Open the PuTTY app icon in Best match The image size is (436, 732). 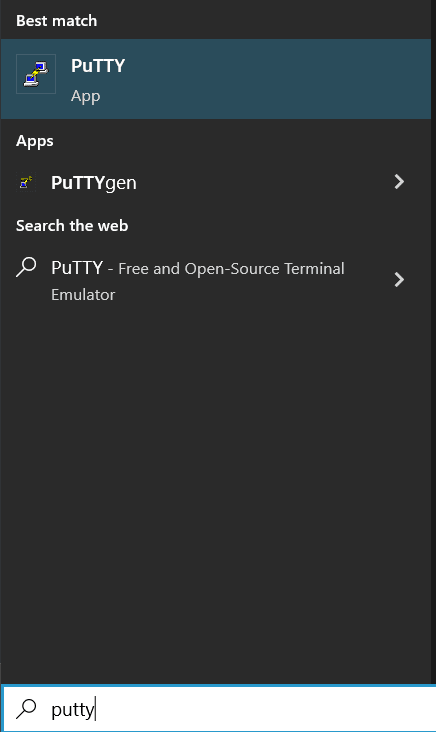tap(36, 74)
